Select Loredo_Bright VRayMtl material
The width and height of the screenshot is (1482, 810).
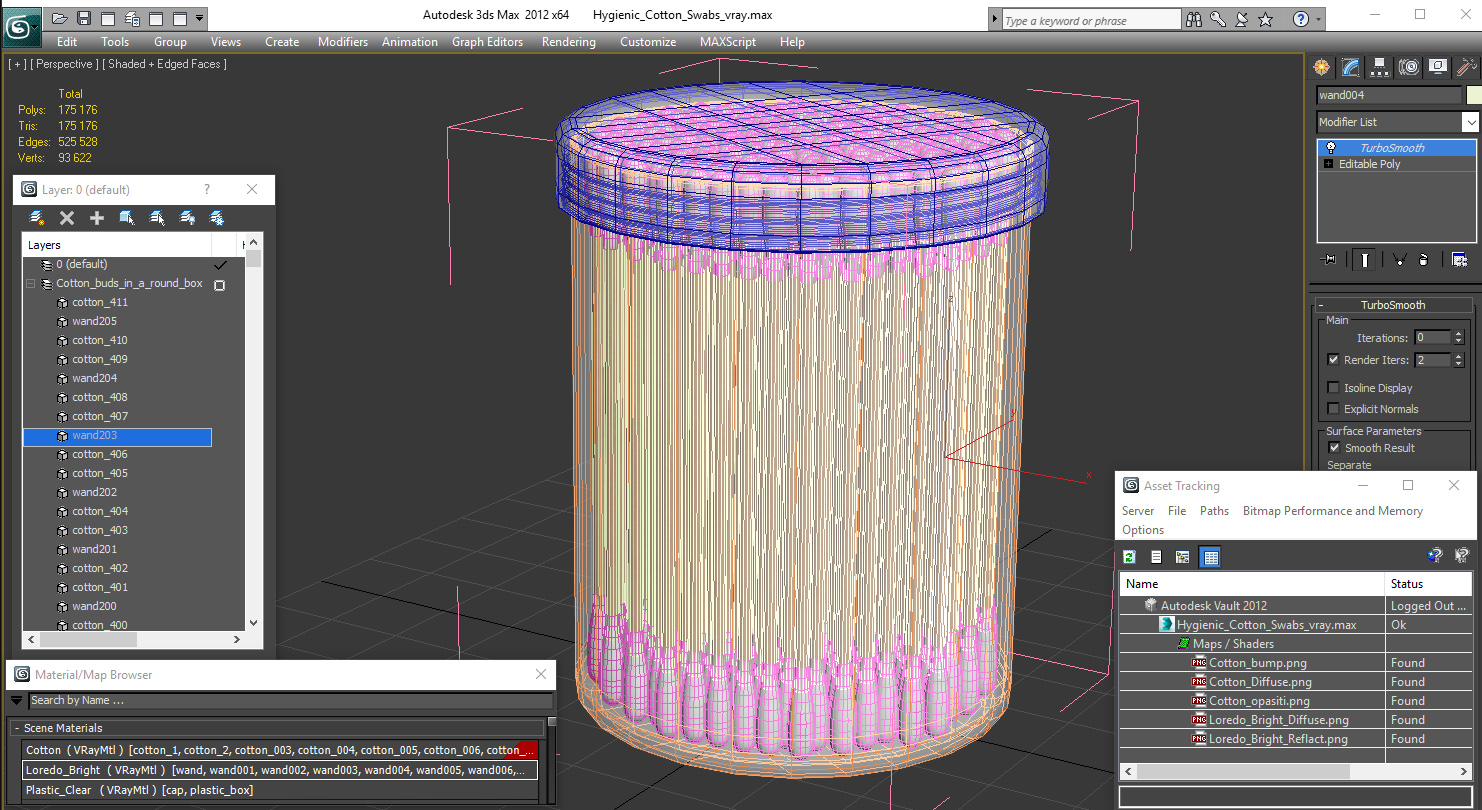click(280, 770)
